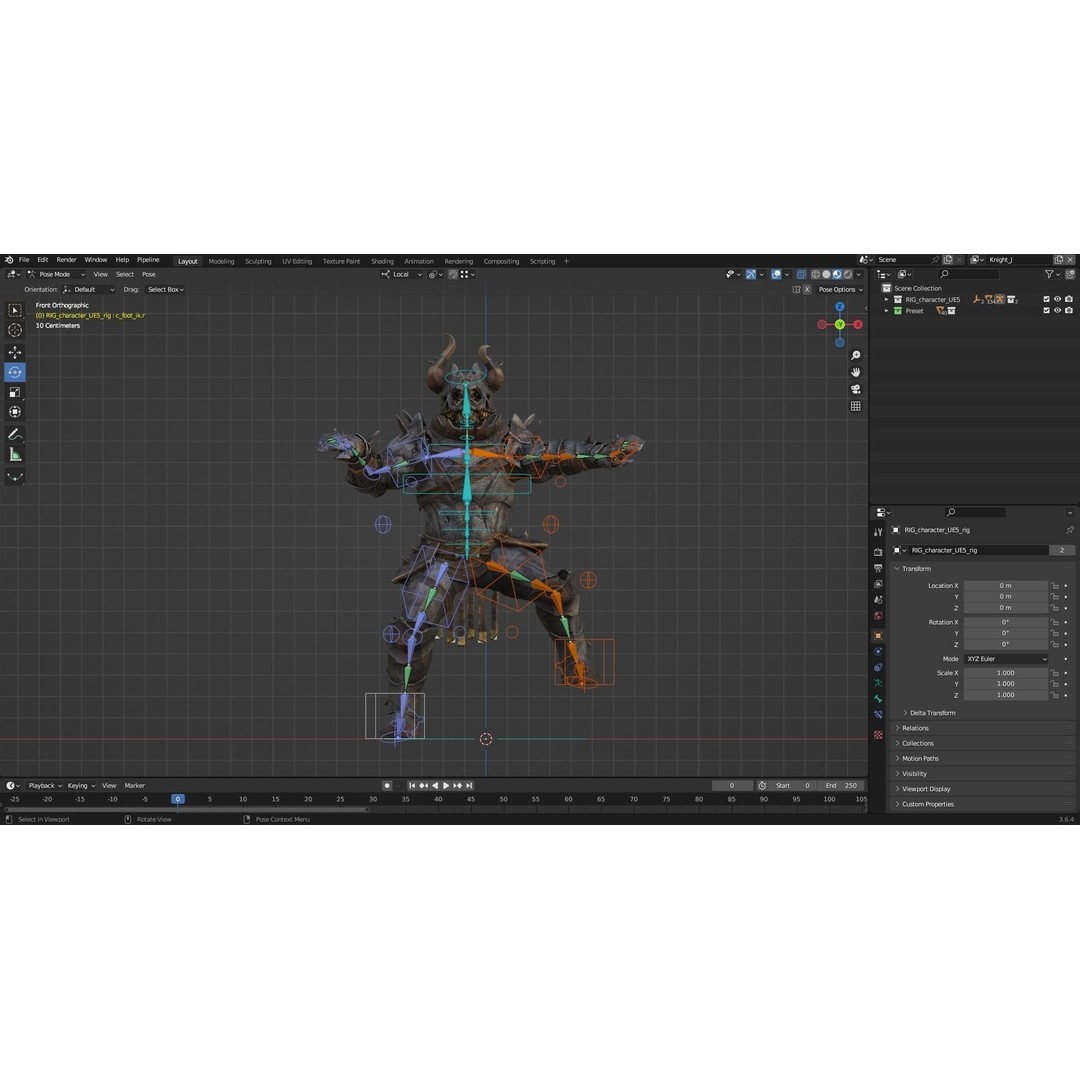
Task: Select the Rotate tool
Action: (x=14, y=372)
